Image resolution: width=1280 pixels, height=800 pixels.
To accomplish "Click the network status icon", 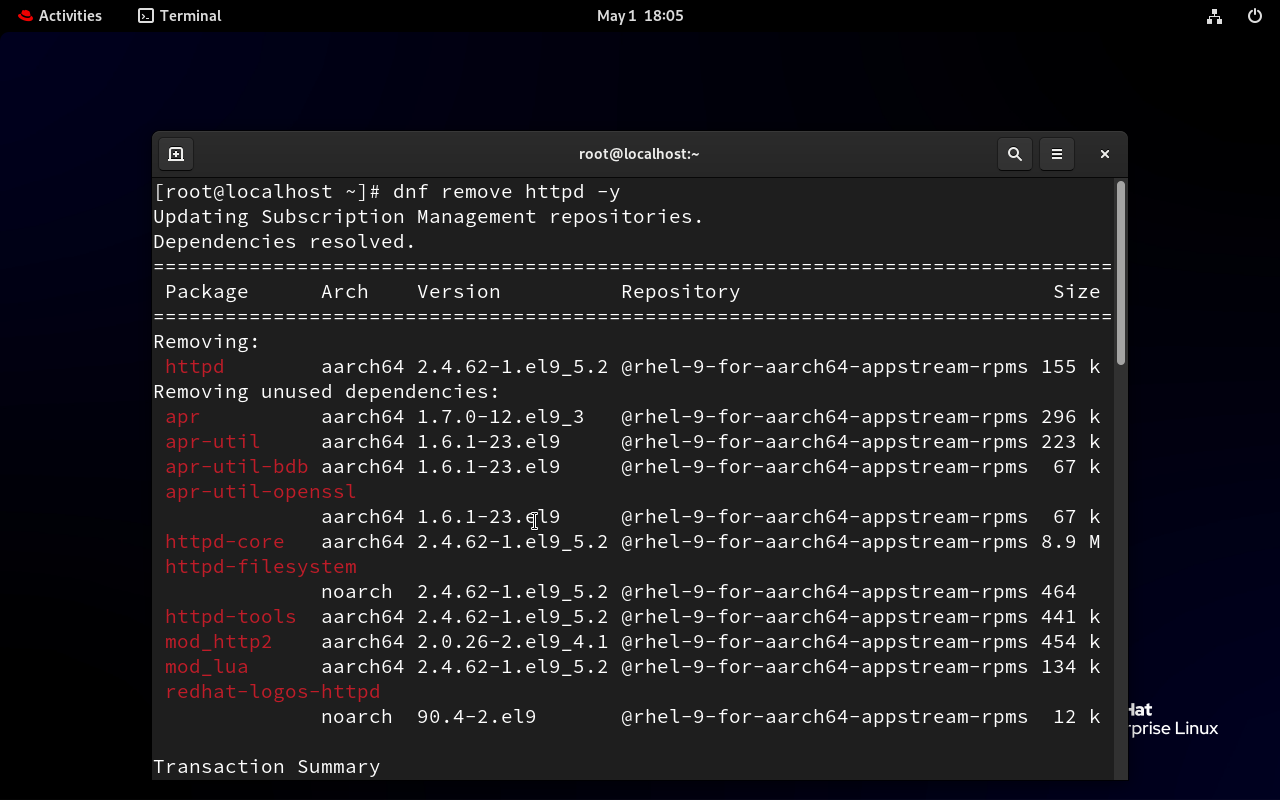I will click(x=1214, y=16).
